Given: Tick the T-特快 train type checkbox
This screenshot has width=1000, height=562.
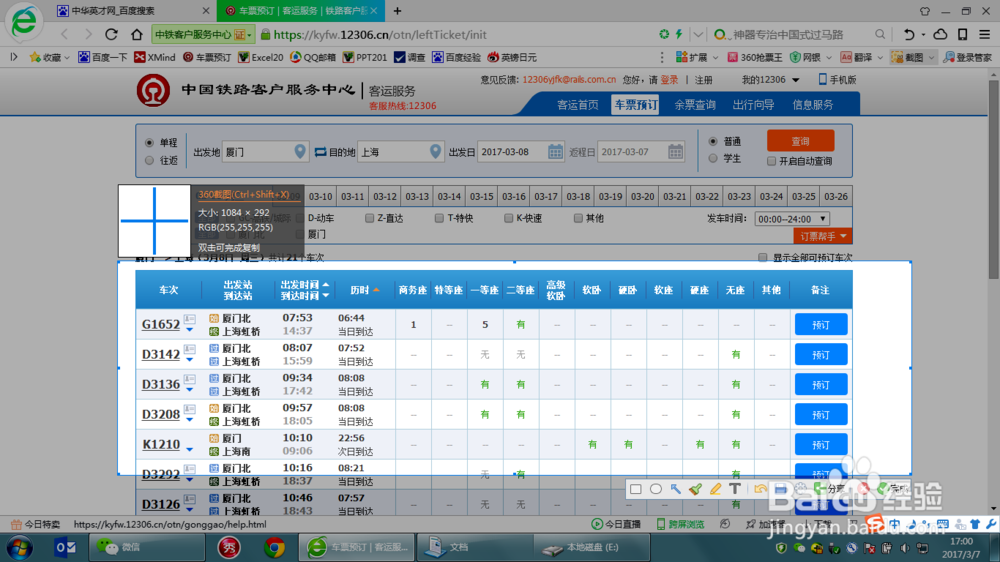Looking at the screenshot, I should coord(439,218).
